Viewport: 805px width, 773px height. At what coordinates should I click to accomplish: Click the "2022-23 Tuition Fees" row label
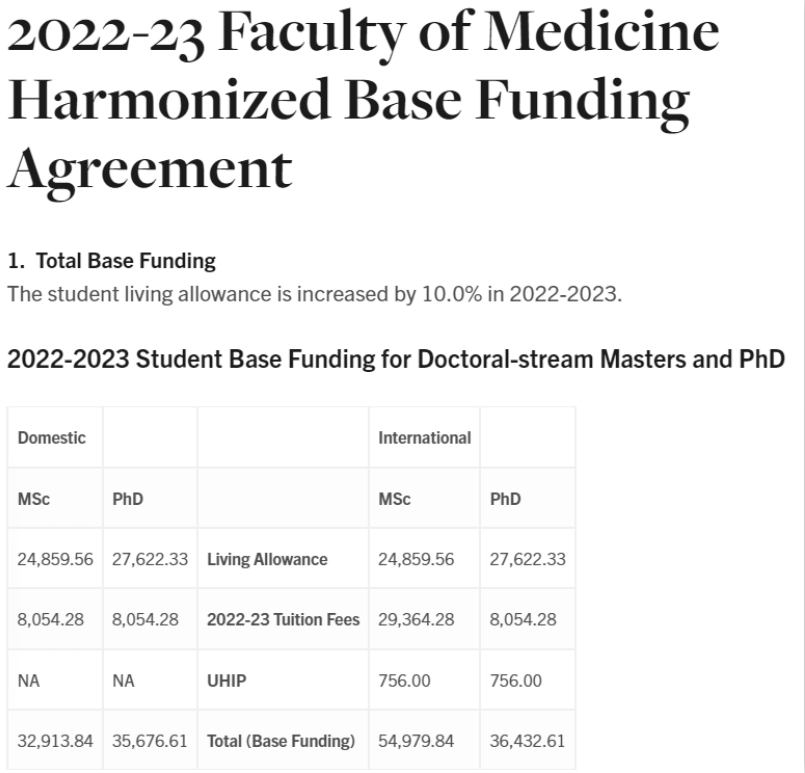click(x=283, y=620)
